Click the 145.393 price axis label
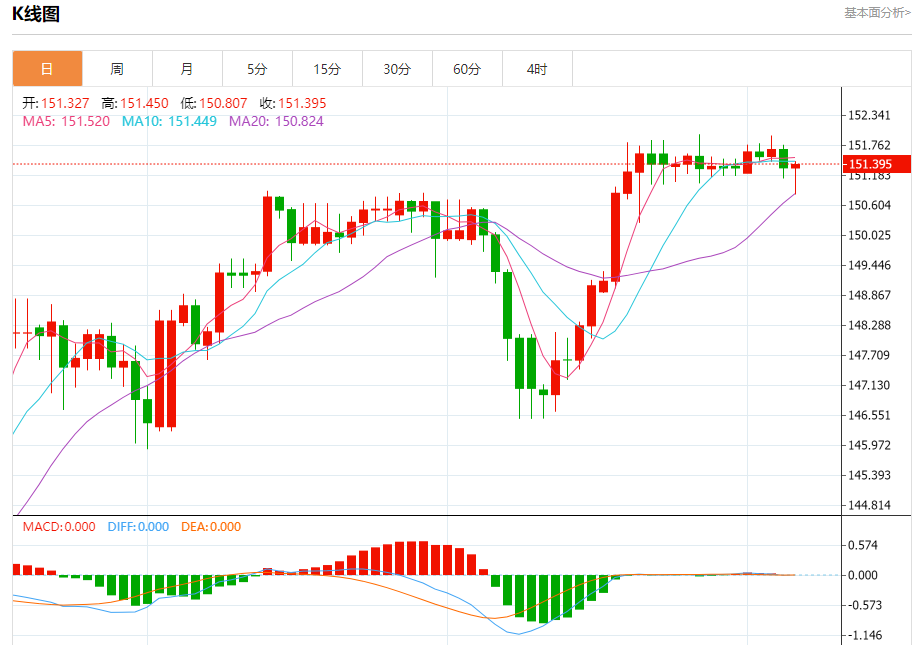The width and height of the screenshot is (917, 645). [870, 475]
